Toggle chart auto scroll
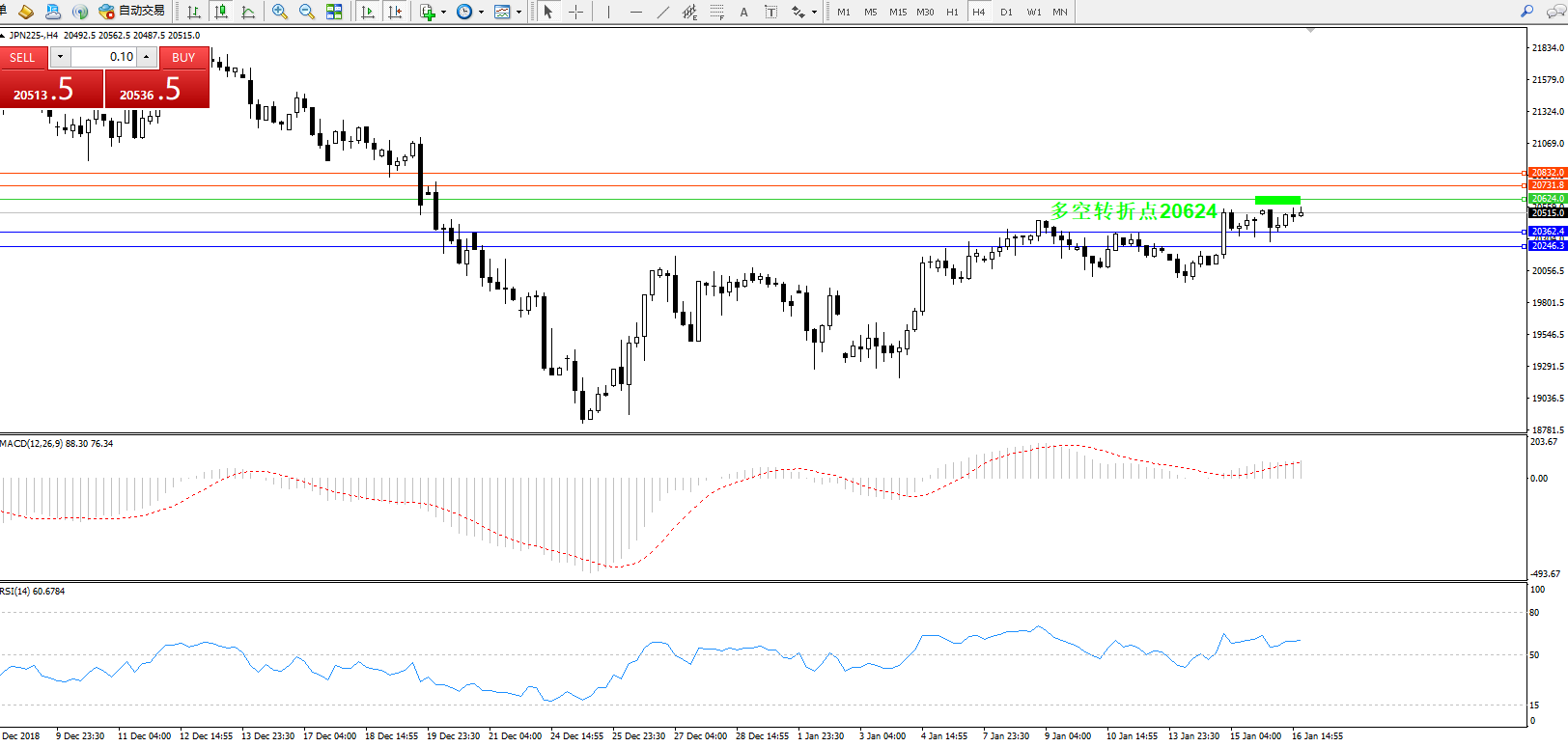Viewport: 1568px width, 747px height. point(368,12)
